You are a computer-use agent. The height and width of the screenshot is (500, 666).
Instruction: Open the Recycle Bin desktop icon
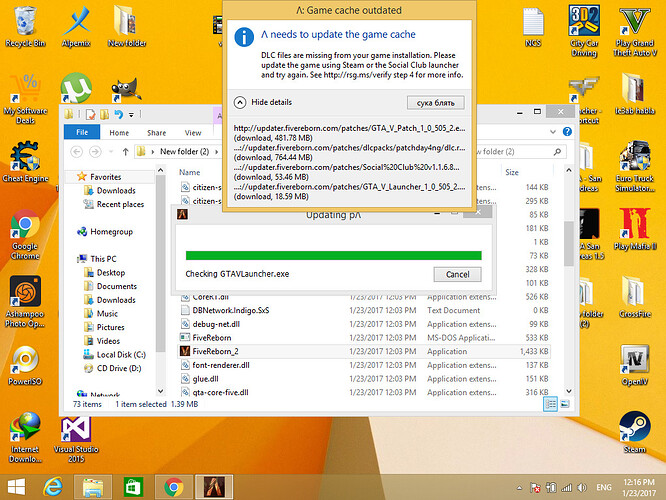(25, 26)
